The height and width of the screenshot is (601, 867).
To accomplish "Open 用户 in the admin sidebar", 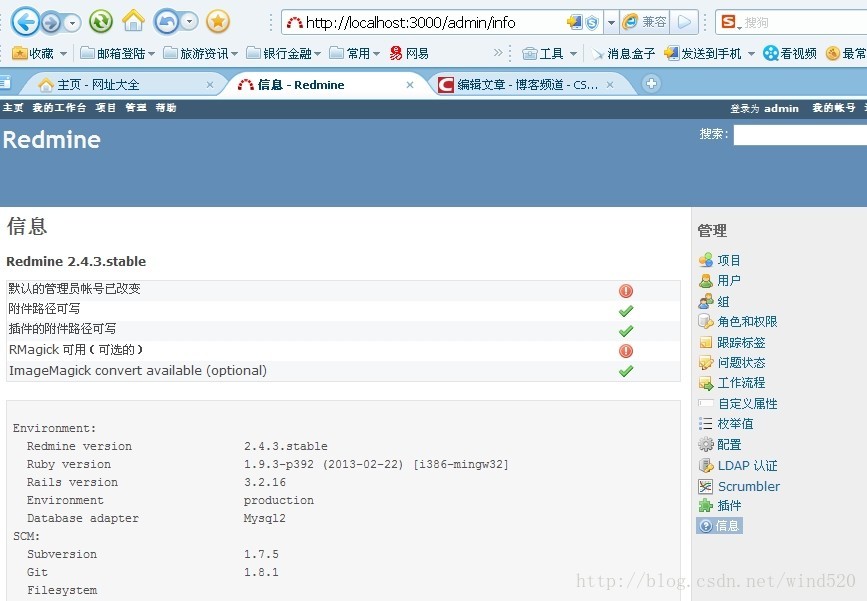I will [729, 281].
